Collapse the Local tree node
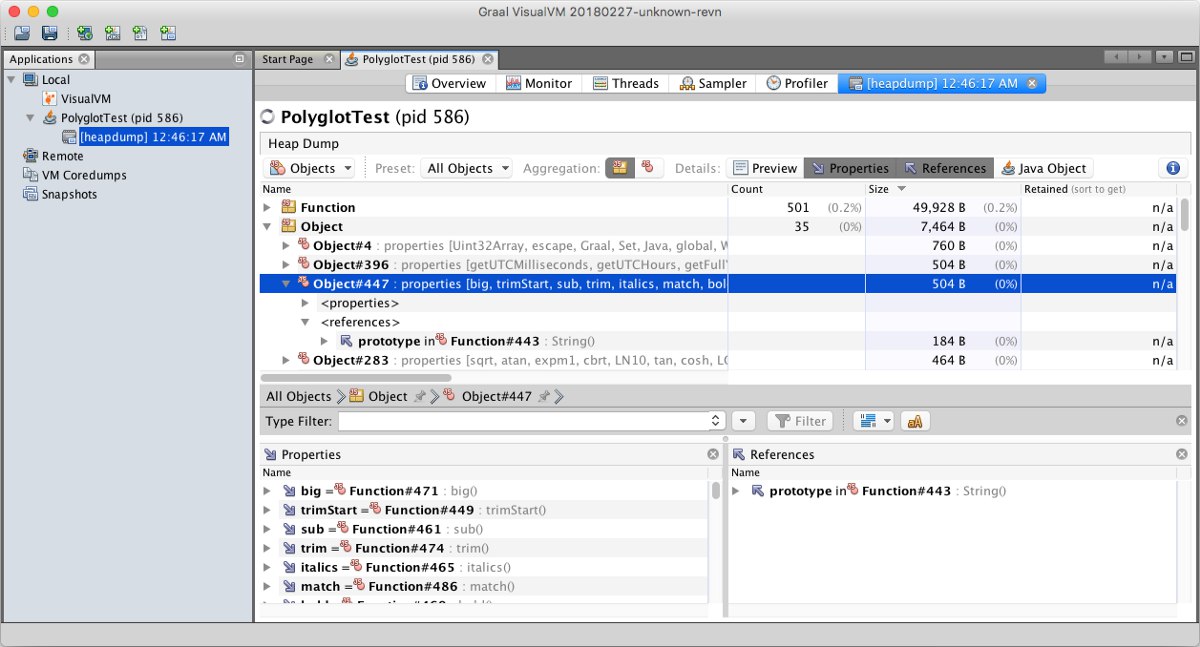Viewport: 1200px width, 647px height. [11, 79]
